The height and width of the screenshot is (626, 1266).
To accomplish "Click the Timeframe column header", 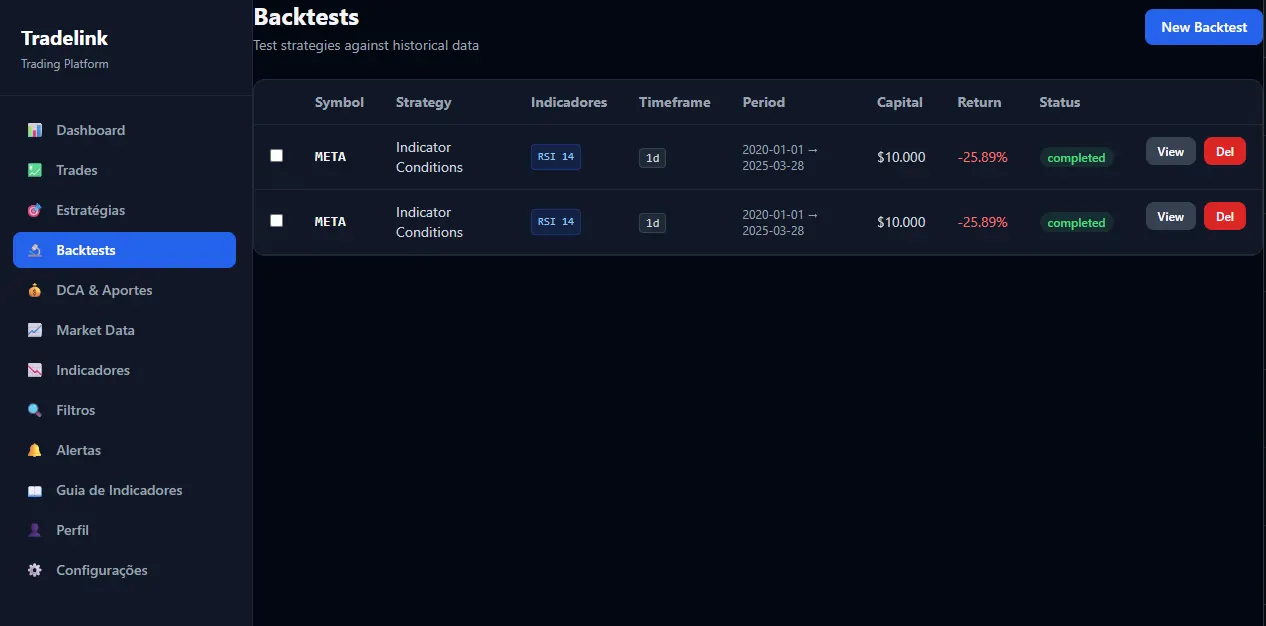I will pos(675,102).
